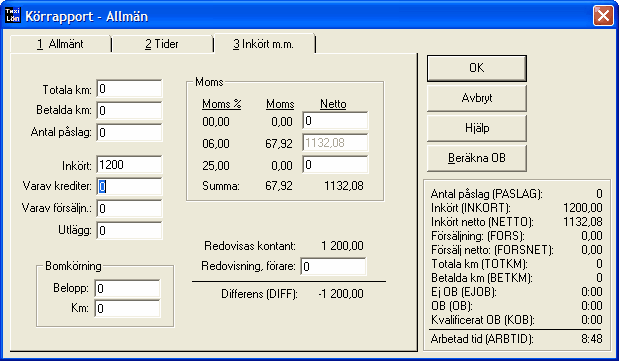619x361 pixels.
Task: Focus the Varav krediter field
Action: 129,186
